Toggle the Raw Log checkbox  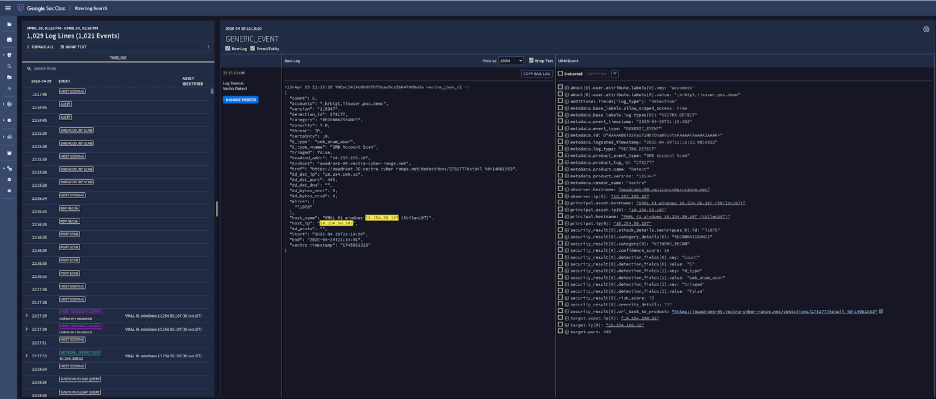click(227, 48)
